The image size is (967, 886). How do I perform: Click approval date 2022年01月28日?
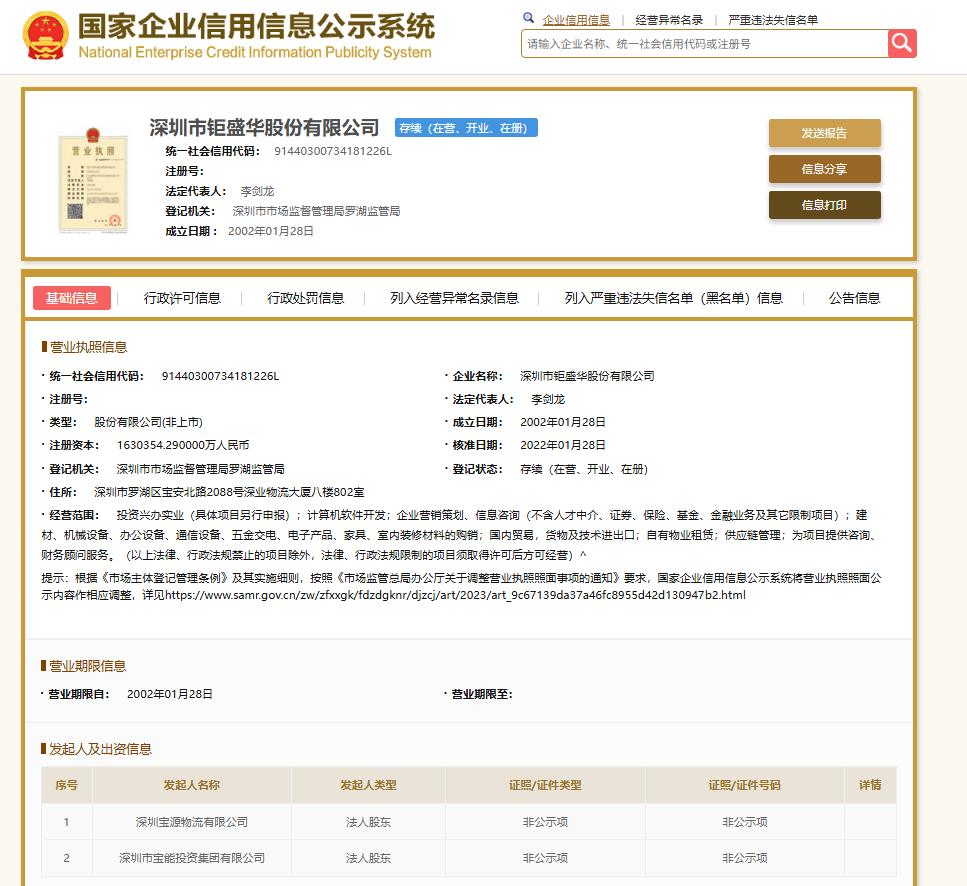[562, 445]
